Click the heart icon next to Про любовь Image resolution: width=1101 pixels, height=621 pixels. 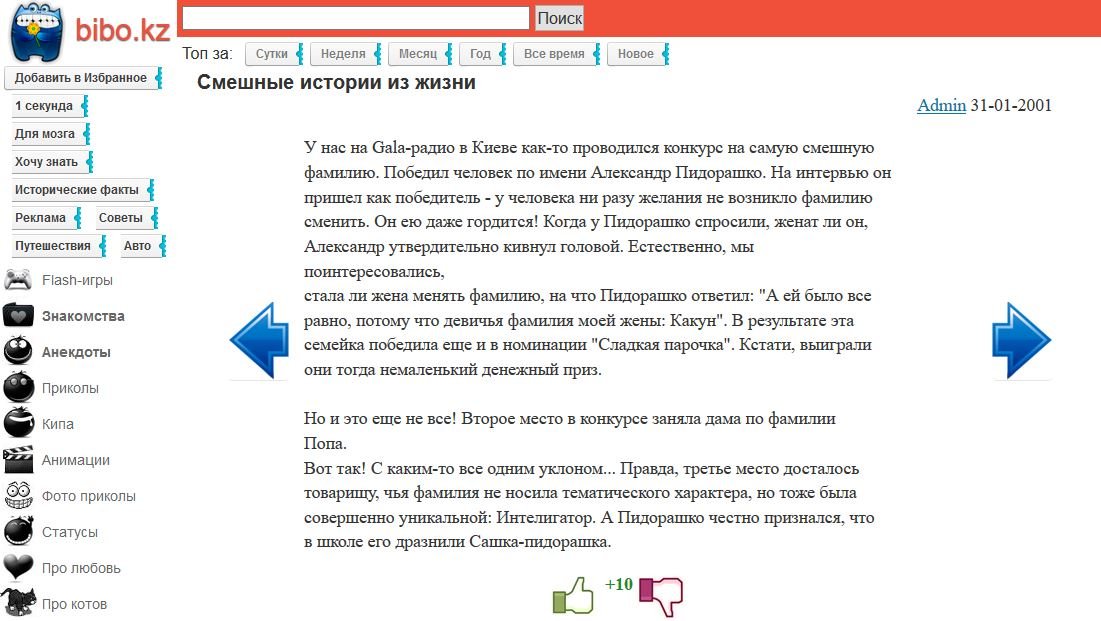tap(18, 568)
